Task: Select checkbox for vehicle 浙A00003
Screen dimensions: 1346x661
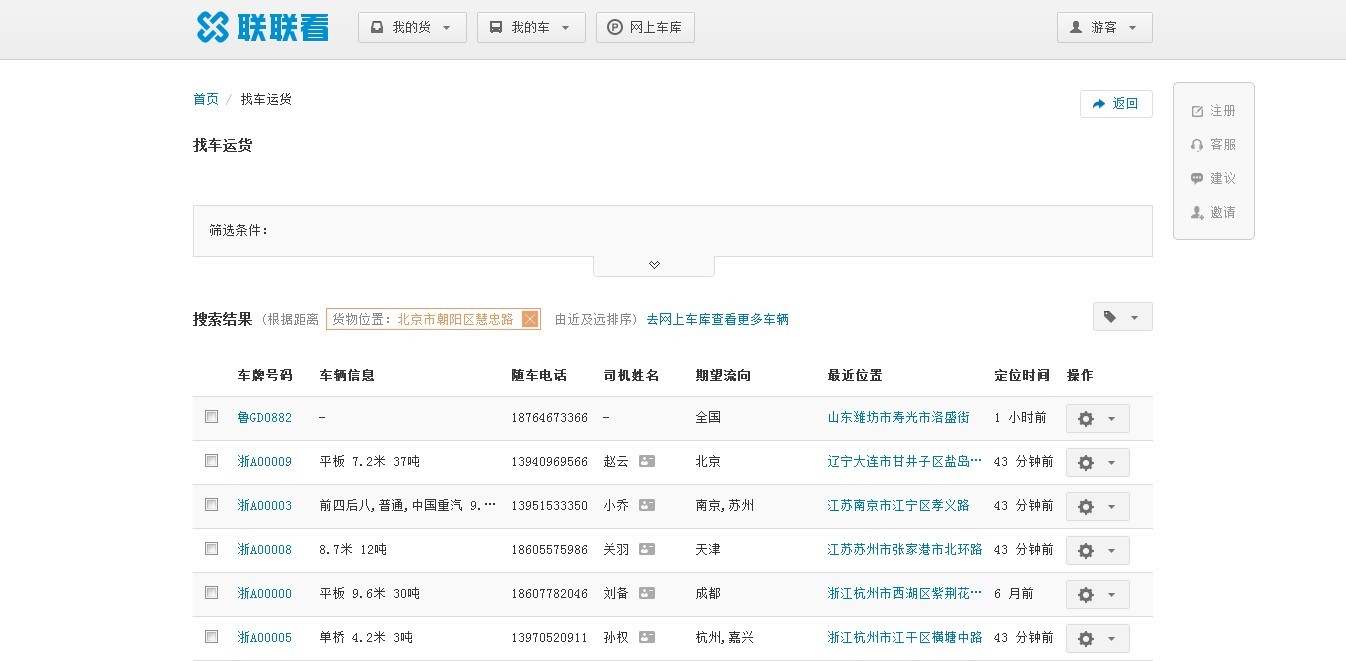Action: 211,505
